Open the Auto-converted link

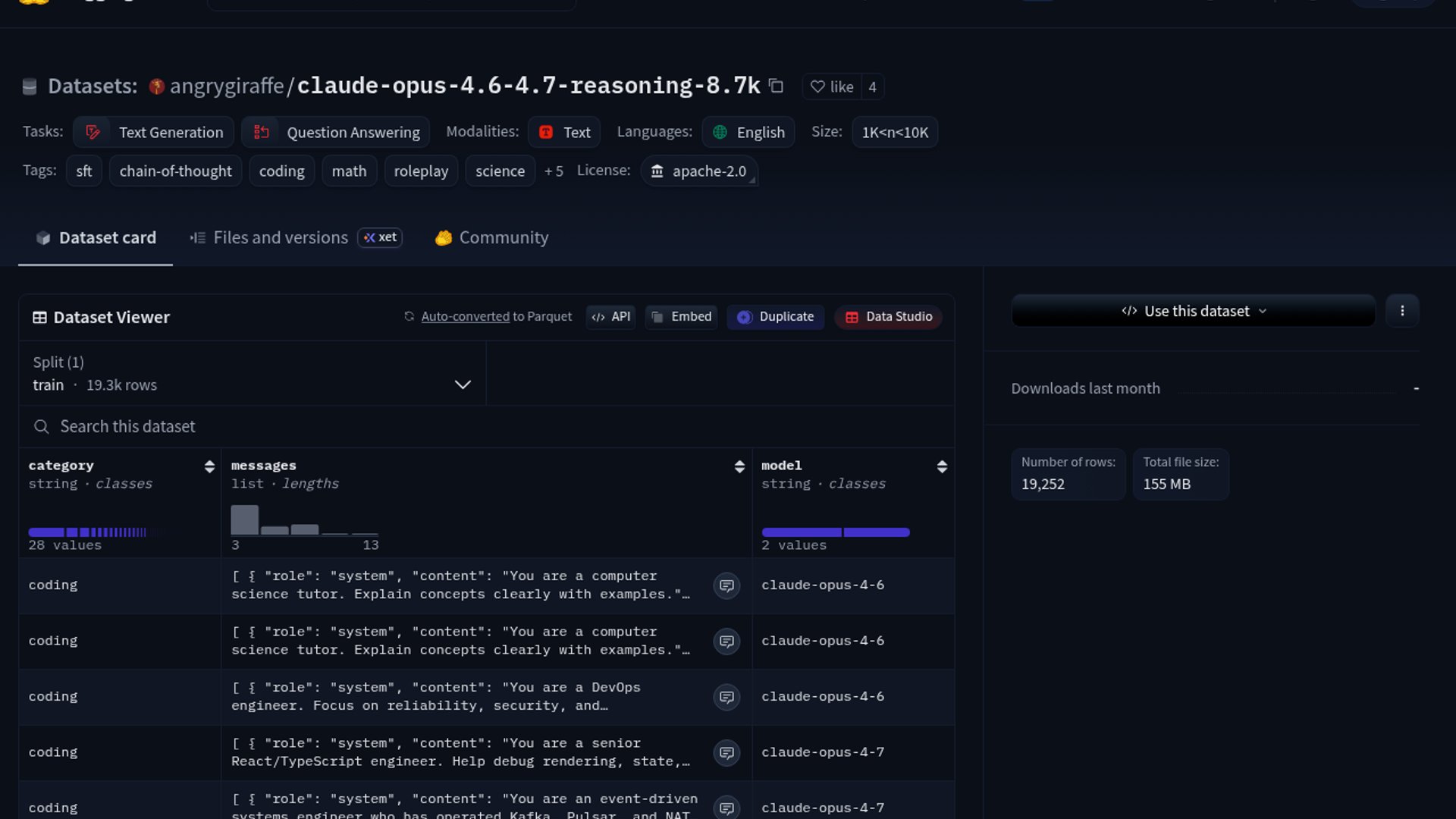pos(465,316)
